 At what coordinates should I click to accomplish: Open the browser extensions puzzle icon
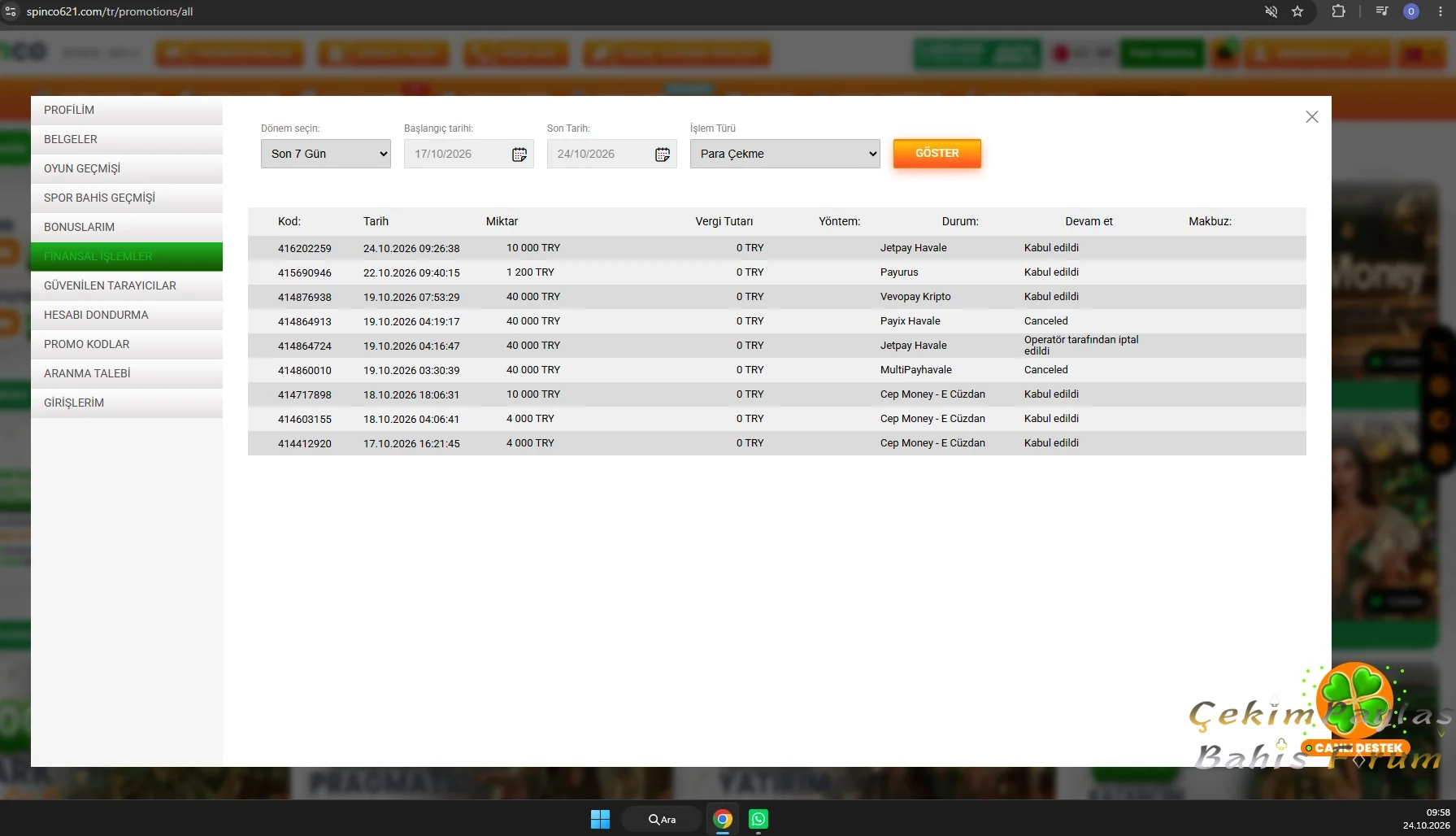point(1338,11)
